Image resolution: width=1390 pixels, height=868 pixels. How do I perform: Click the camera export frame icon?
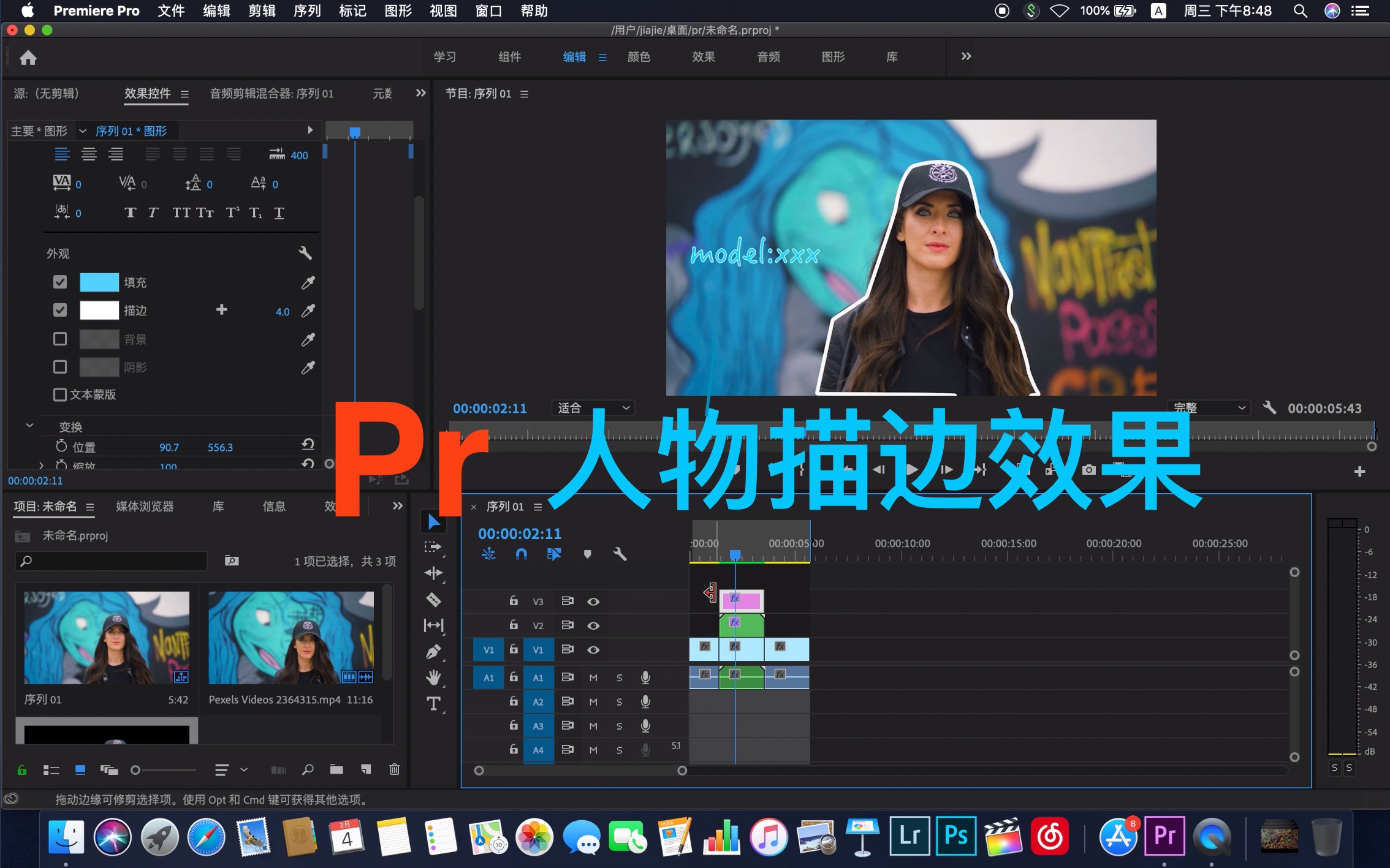pyautogui.click(x=1089, y=470)
